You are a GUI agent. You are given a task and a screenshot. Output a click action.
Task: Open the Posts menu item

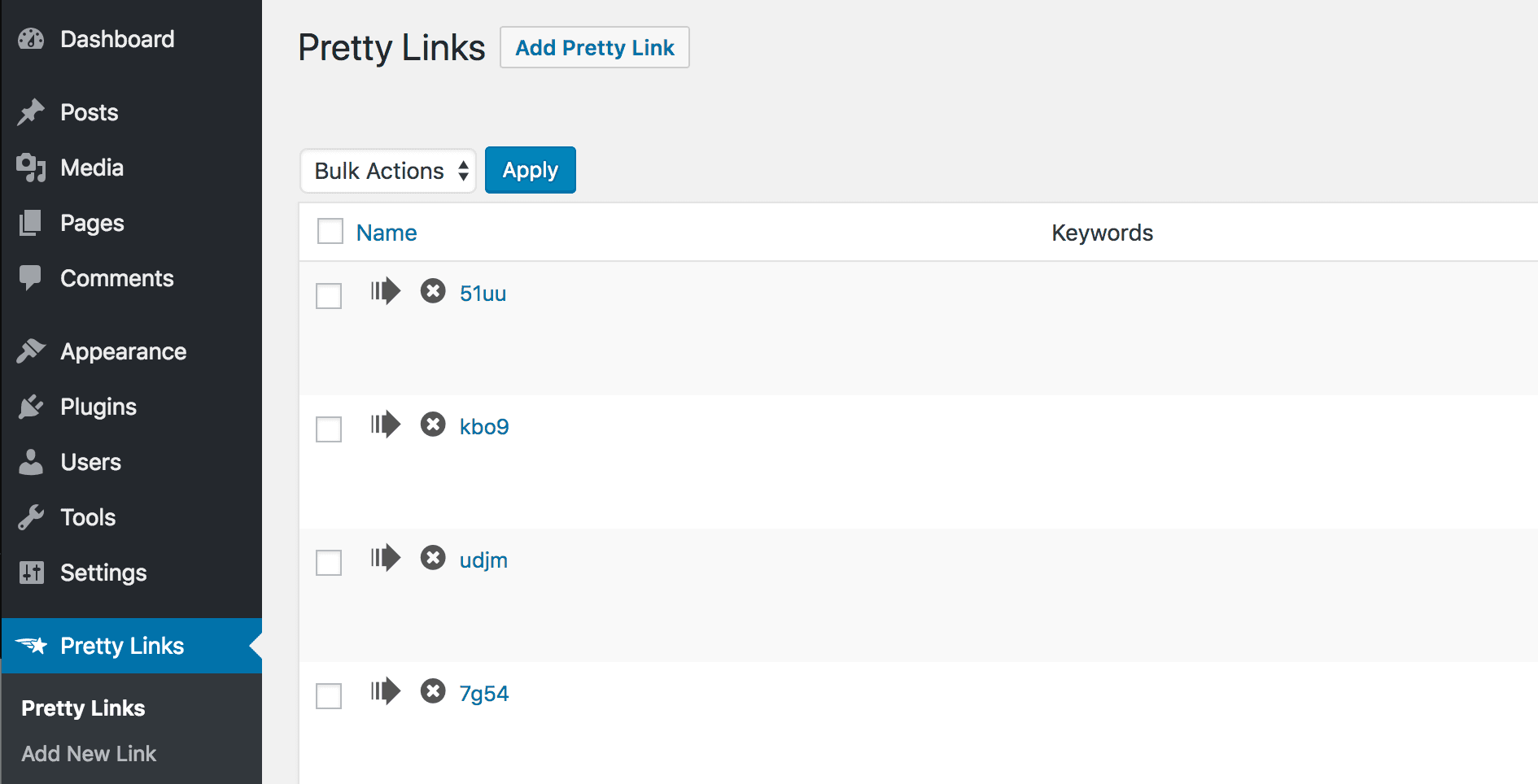point(88,111)
